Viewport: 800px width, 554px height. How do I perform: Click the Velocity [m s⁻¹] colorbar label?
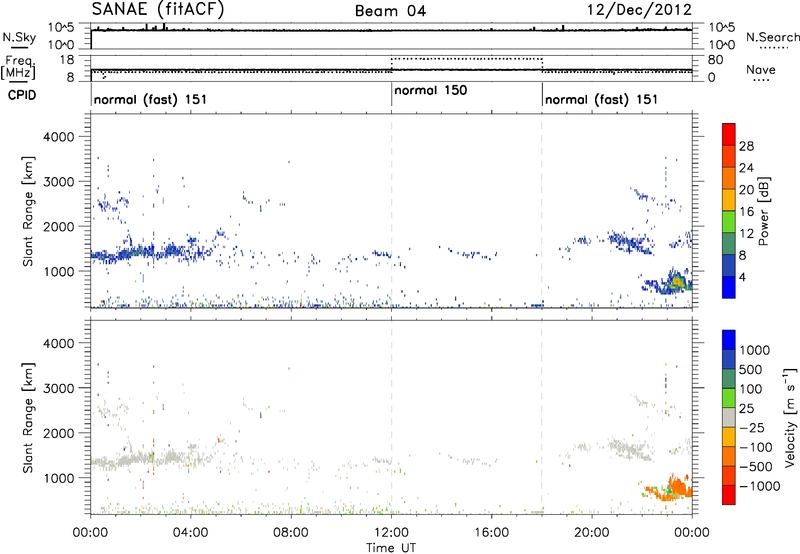pos(790,417)
